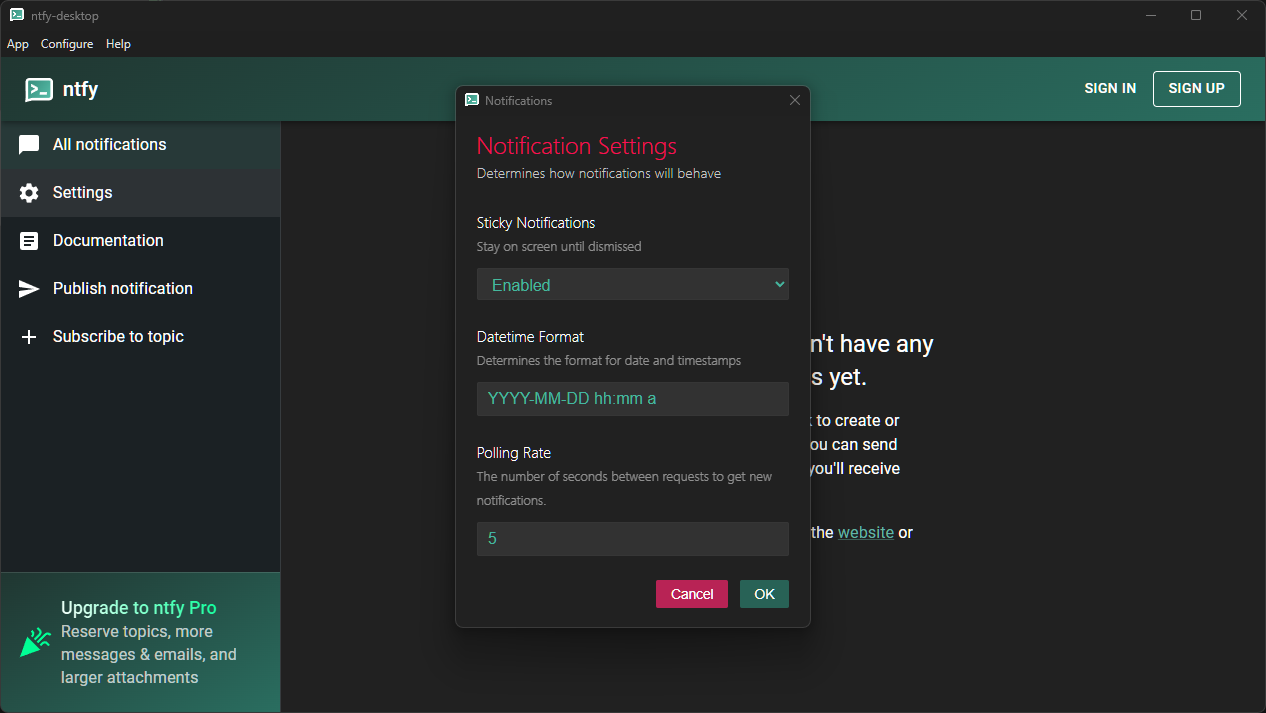Click the plus icon for Subscribe to topic
The width and height of the screenshot is (1266, 713).
(29, 337)
